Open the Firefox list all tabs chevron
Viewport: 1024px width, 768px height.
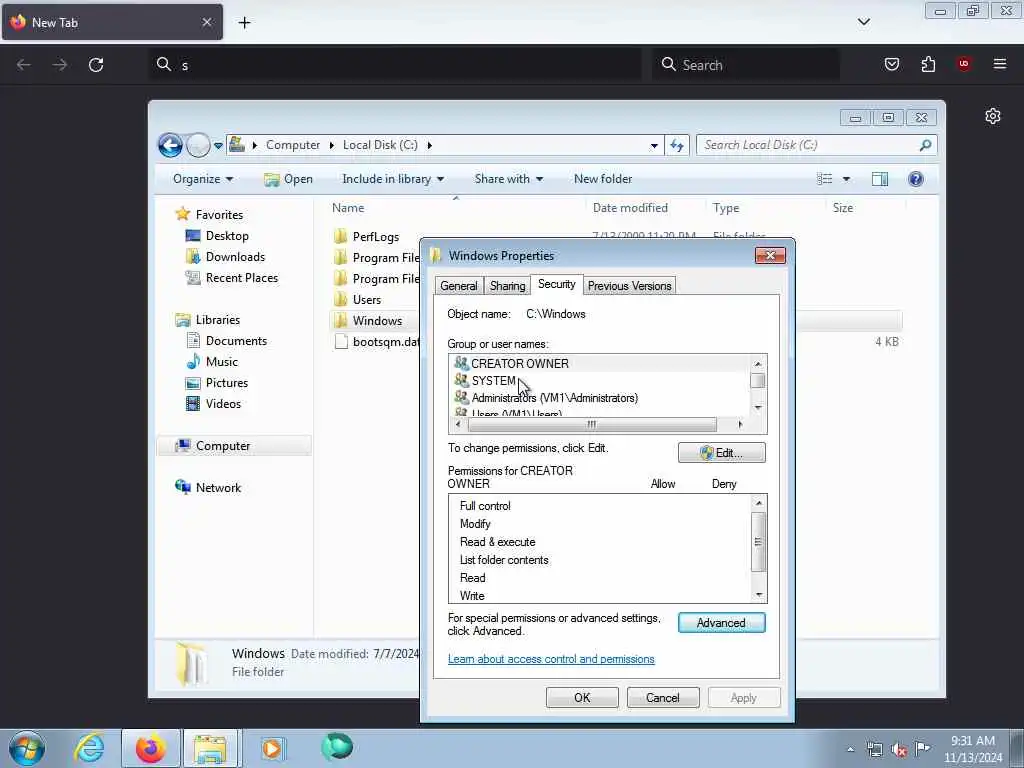coord(863,22)
